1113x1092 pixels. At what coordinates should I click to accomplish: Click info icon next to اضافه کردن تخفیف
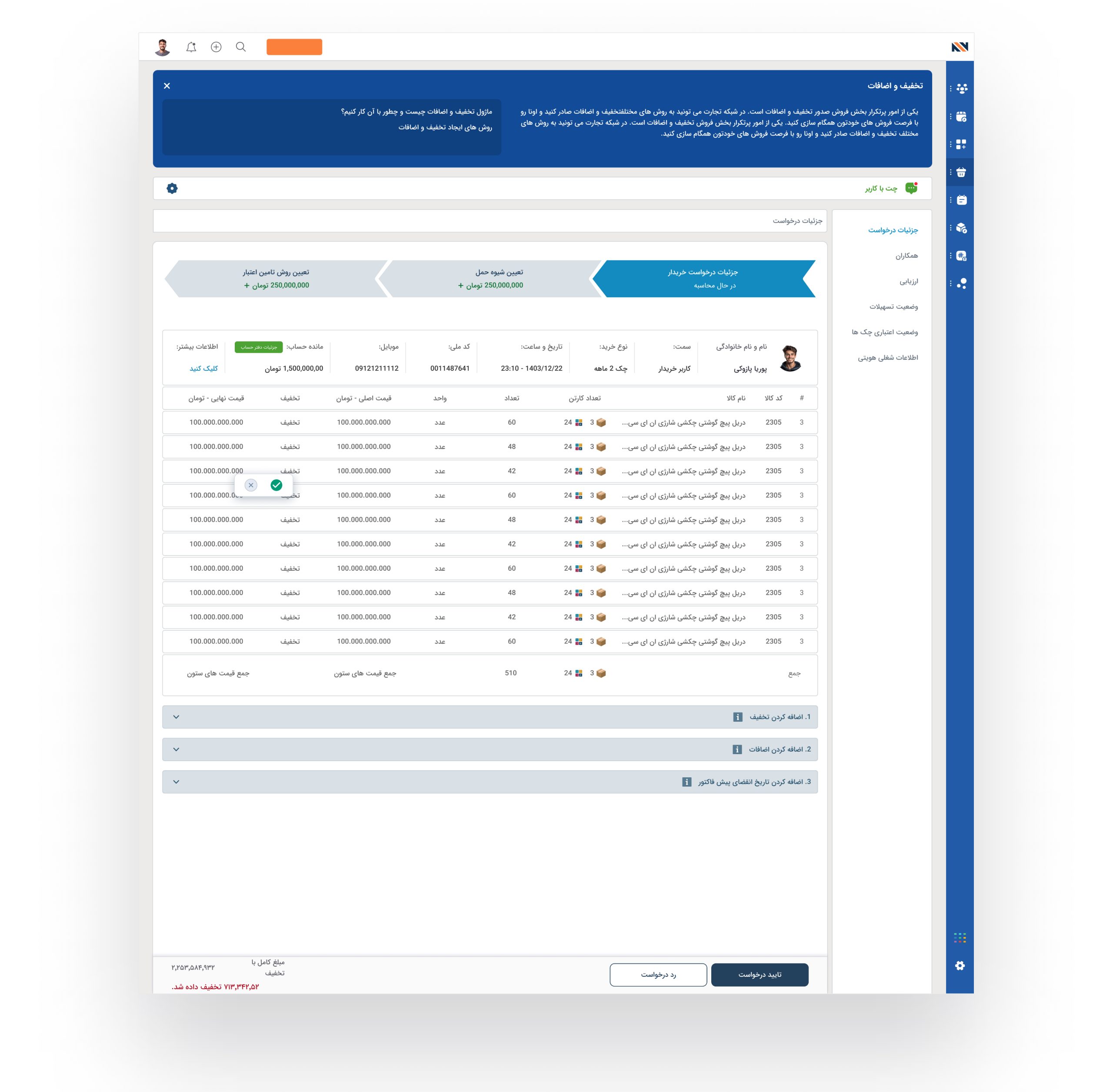(x=738, y=717)
